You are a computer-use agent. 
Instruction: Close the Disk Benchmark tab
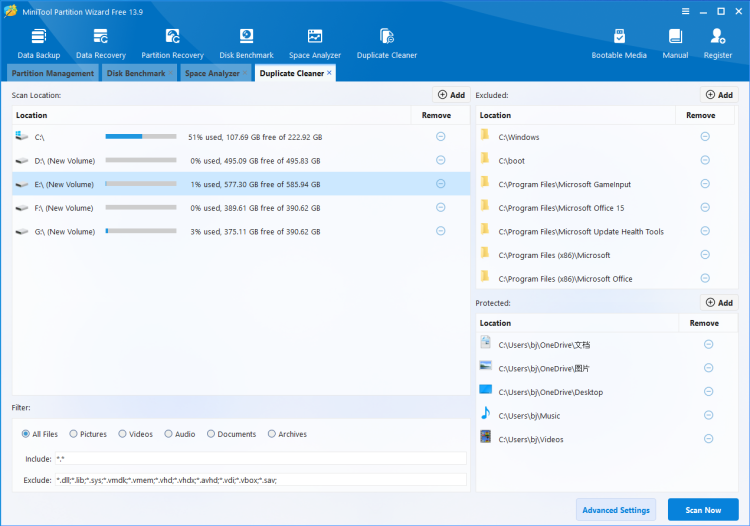click(170, 73)
